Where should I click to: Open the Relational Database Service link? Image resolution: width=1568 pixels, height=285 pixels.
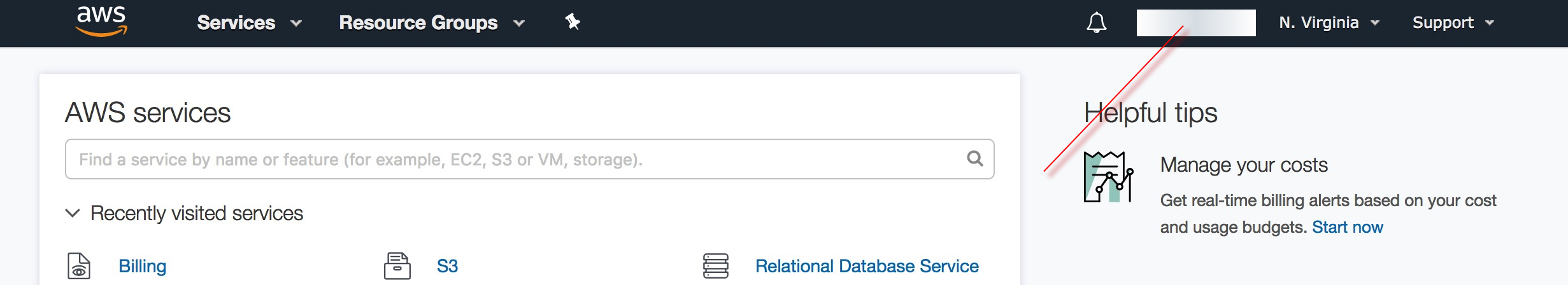(866, 266)
